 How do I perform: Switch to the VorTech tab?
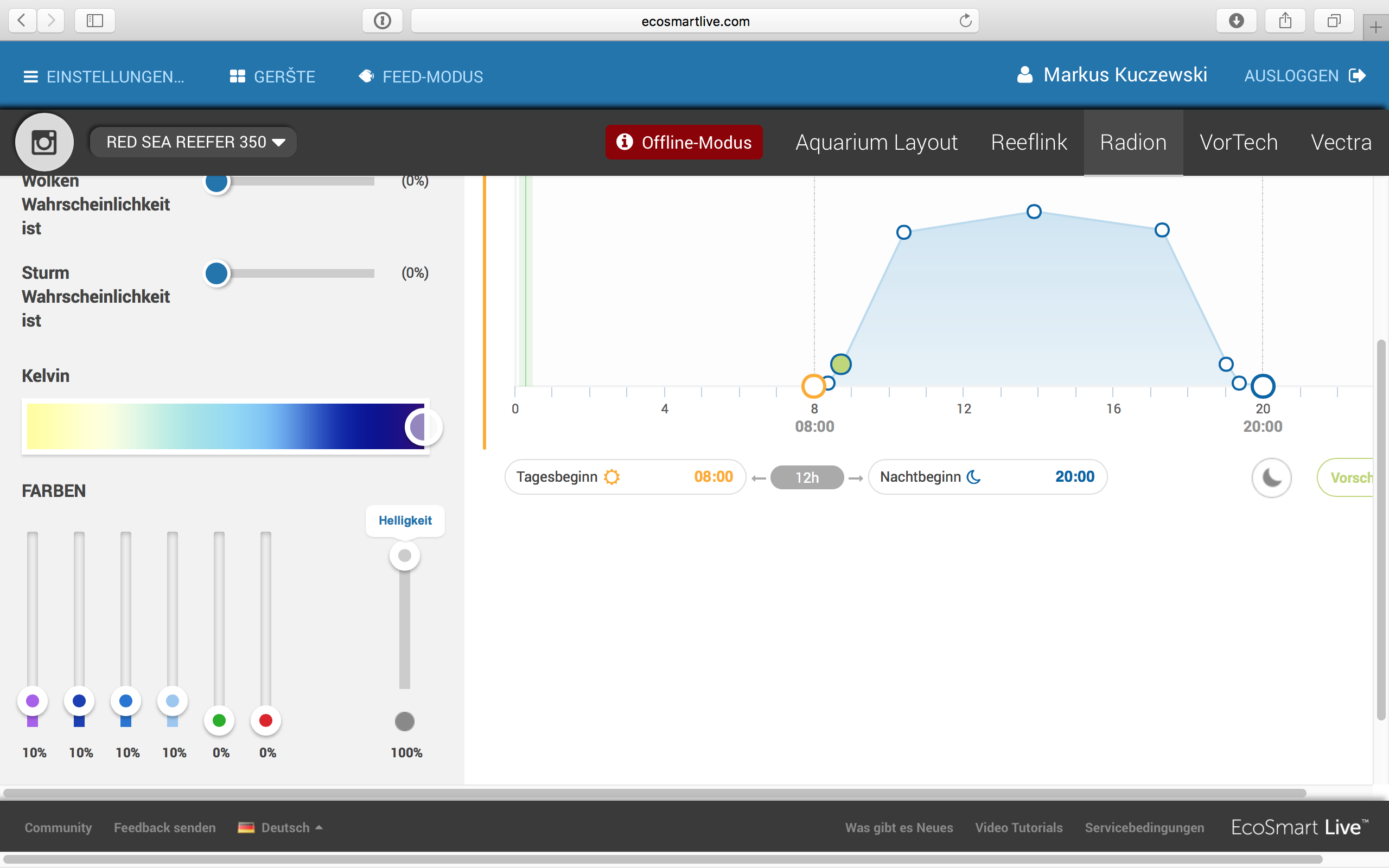click(x=1238, y=142)
